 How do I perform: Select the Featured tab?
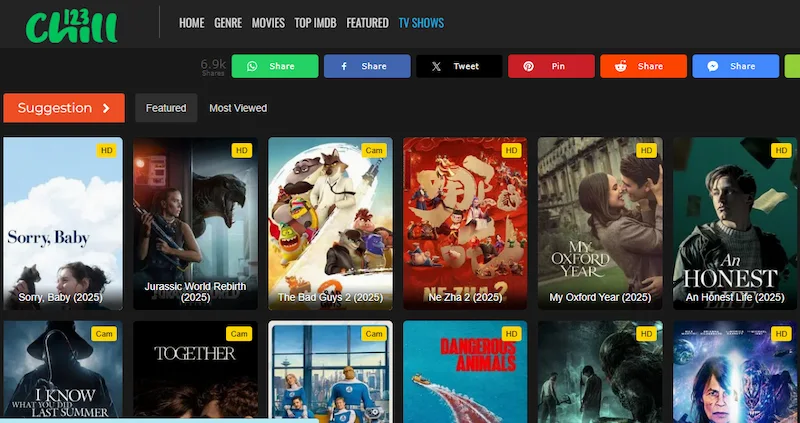[166, 108]
